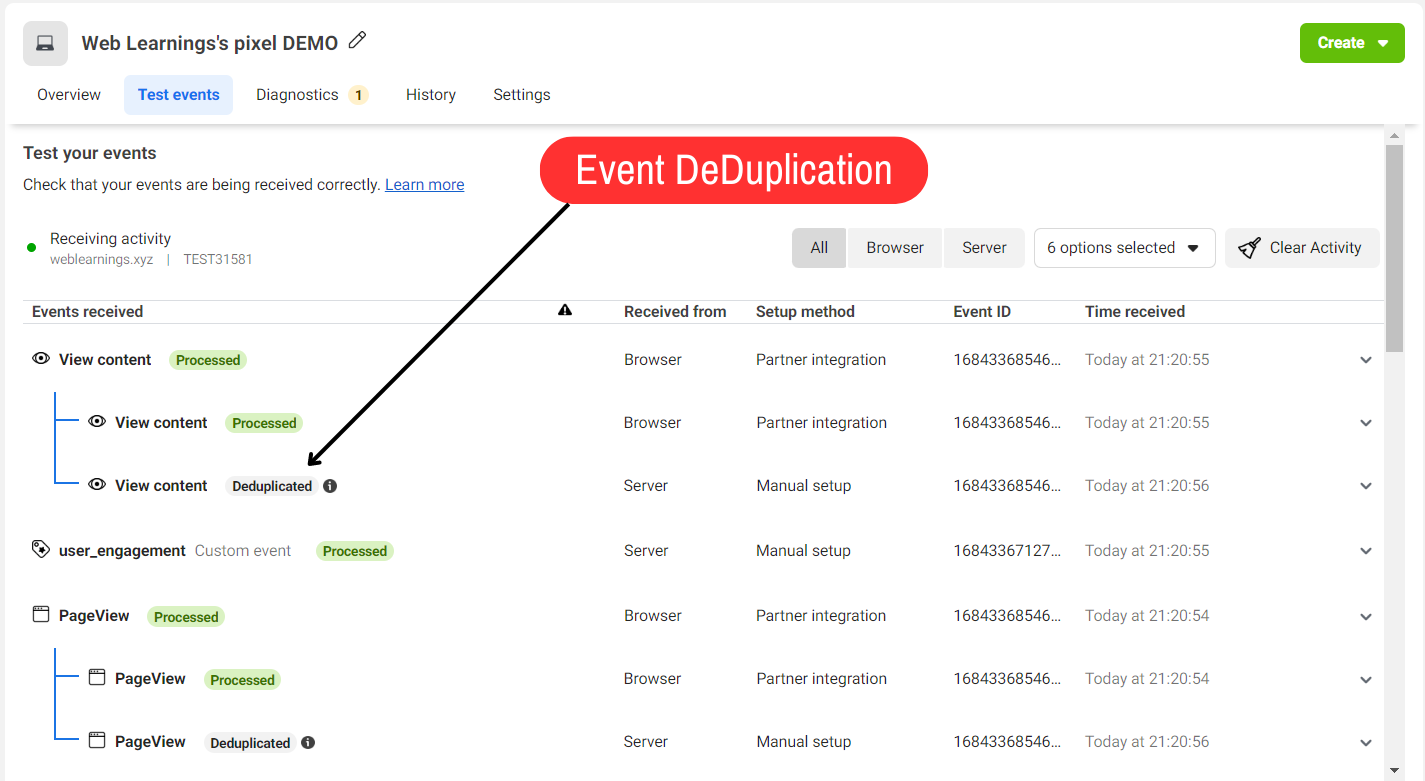Select the All filter option

[x=818, y=247]
